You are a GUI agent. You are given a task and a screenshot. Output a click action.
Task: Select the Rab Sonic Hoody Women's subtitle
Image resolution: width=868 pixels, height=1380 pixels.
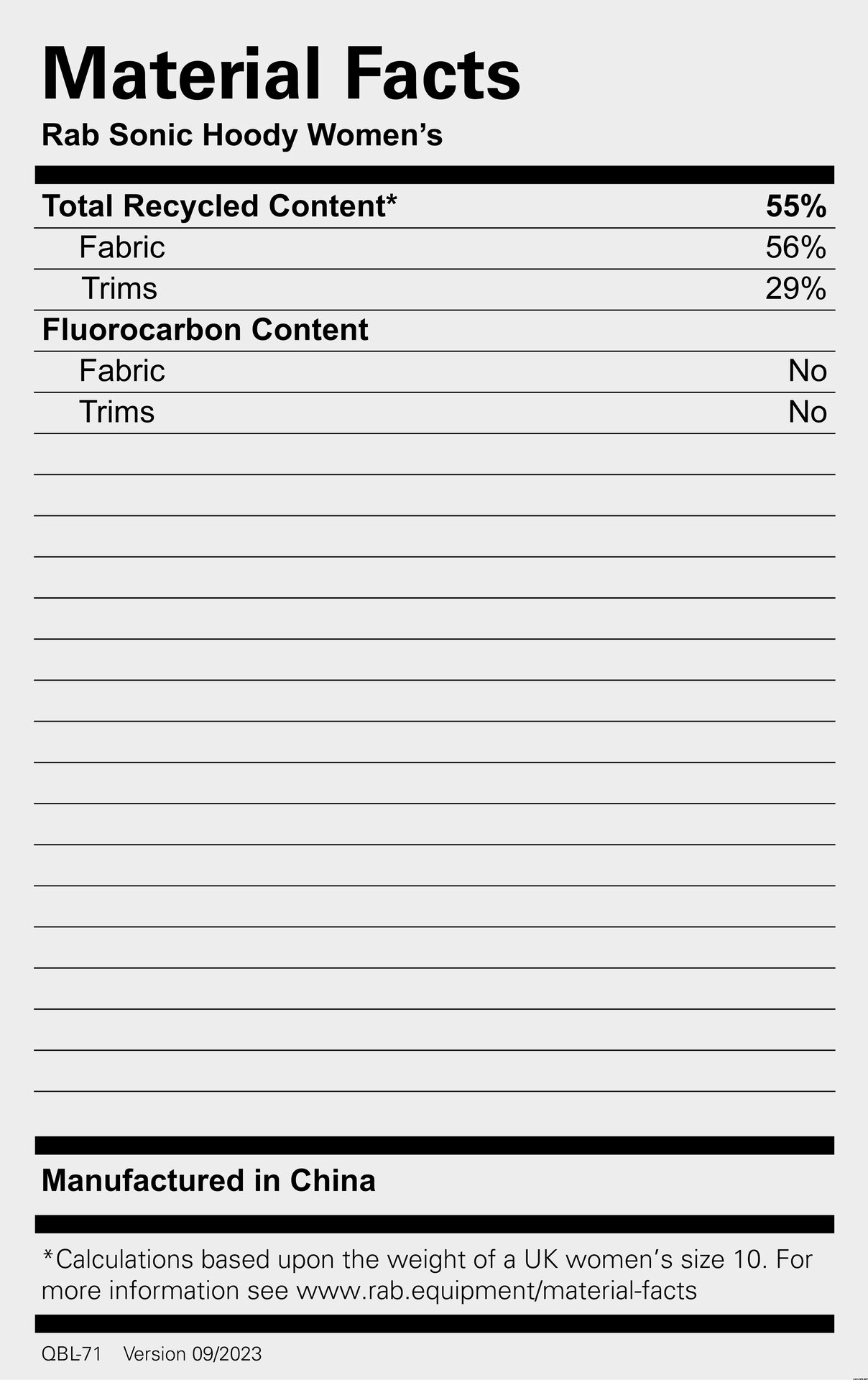242,135
